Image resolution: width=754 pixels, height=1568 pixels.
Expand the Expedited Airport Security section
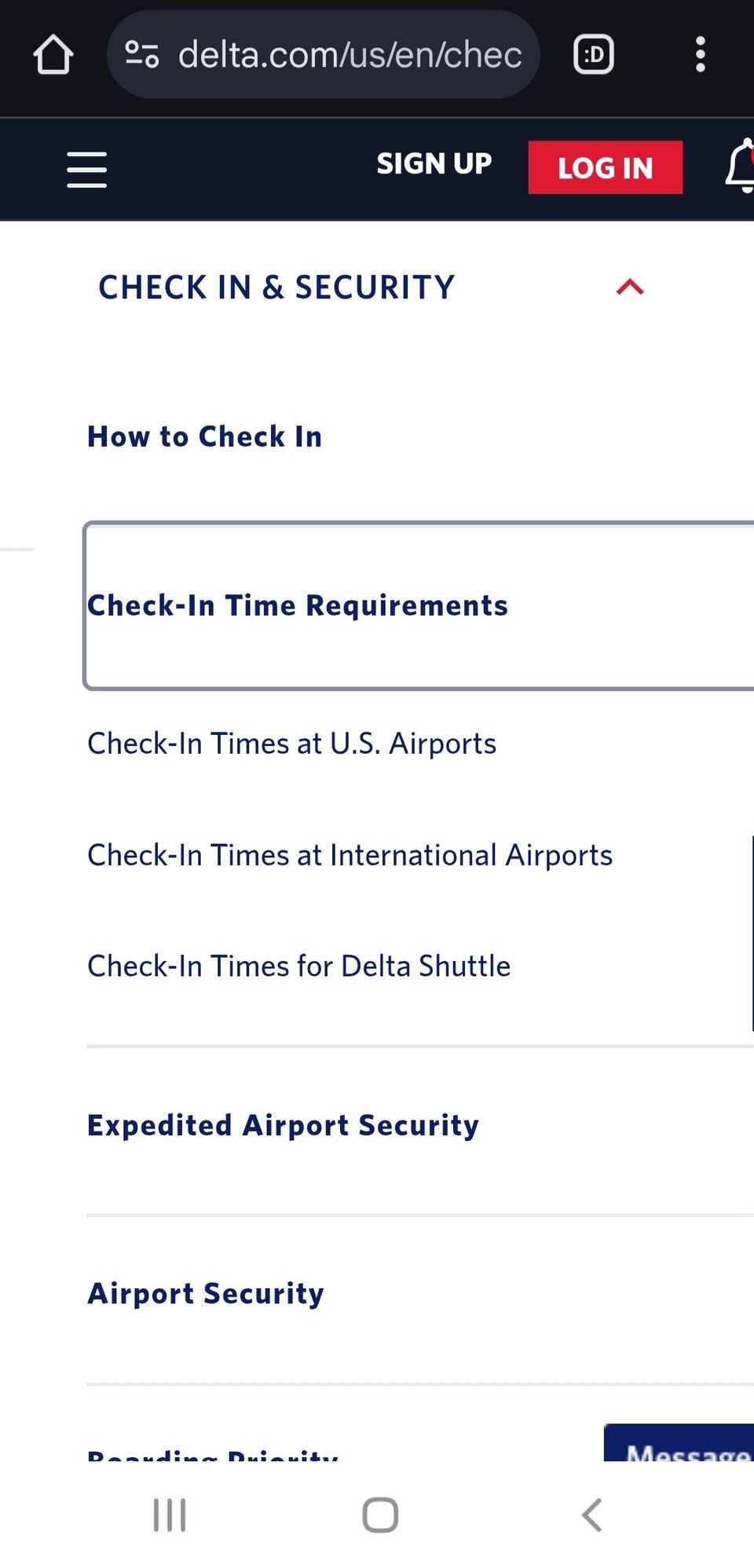tap(282, 1124)
